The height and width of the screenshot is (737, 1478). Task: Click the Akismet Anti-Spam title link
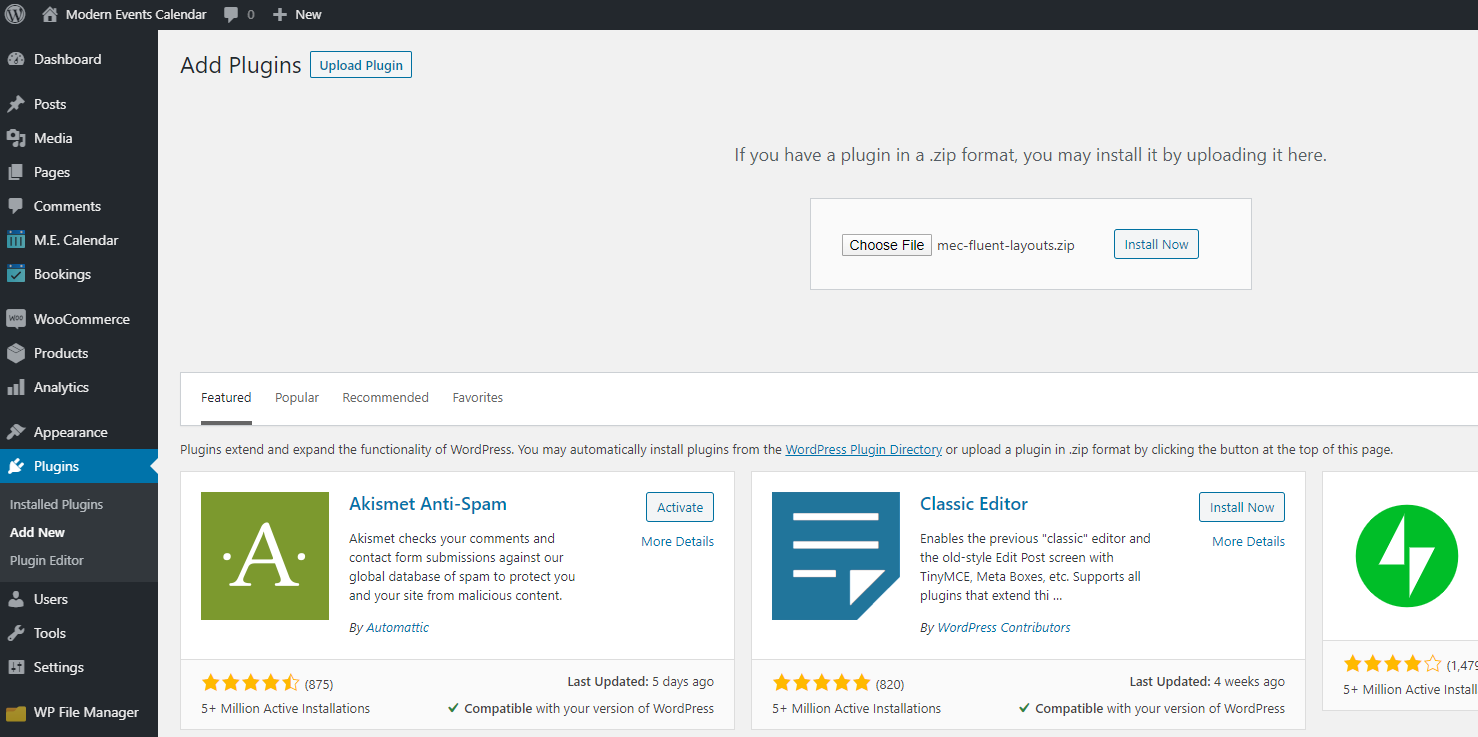pyautogui.click(x=428, y=504)
